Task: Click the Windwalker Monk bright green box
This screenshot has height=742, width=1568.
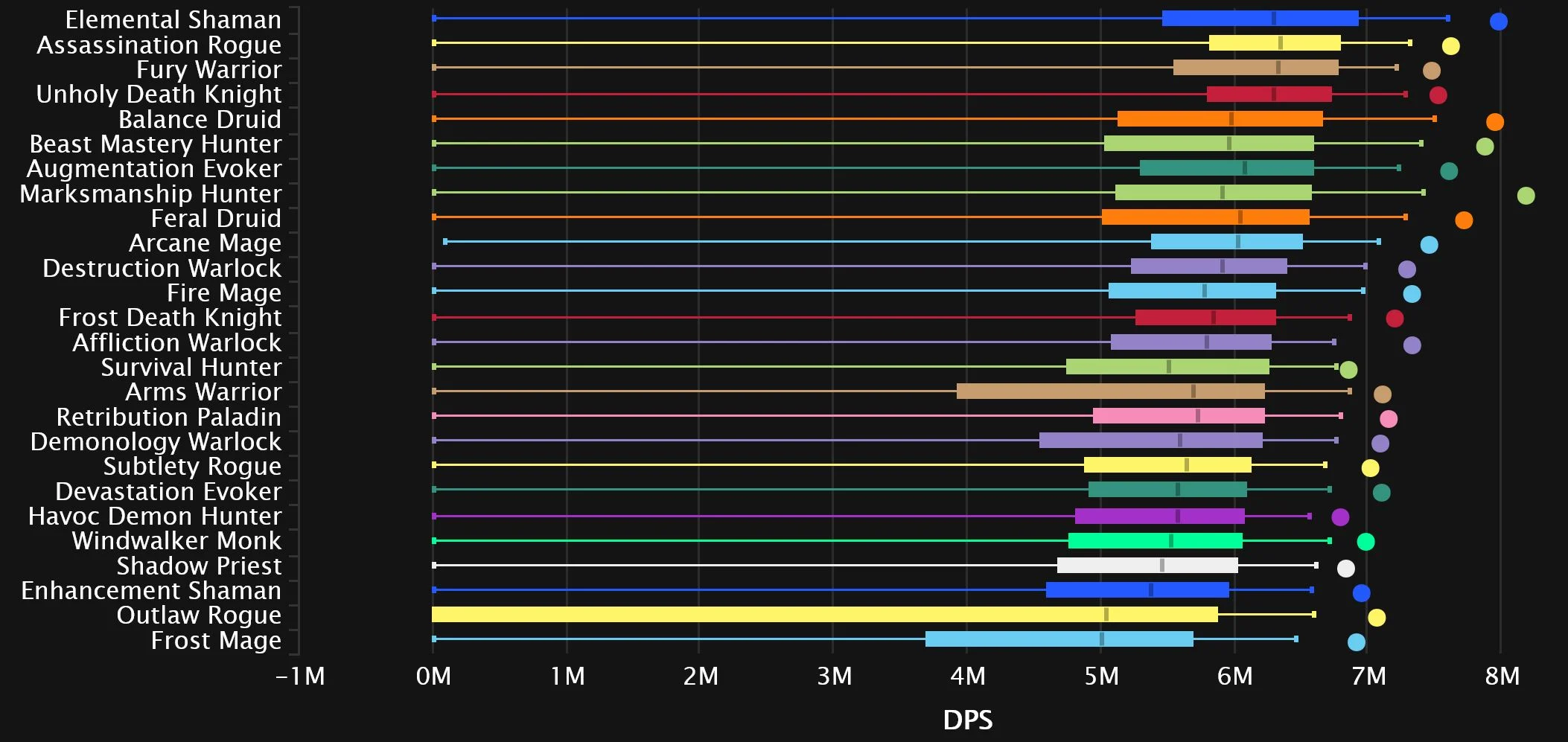Action: coord(1155,541)
